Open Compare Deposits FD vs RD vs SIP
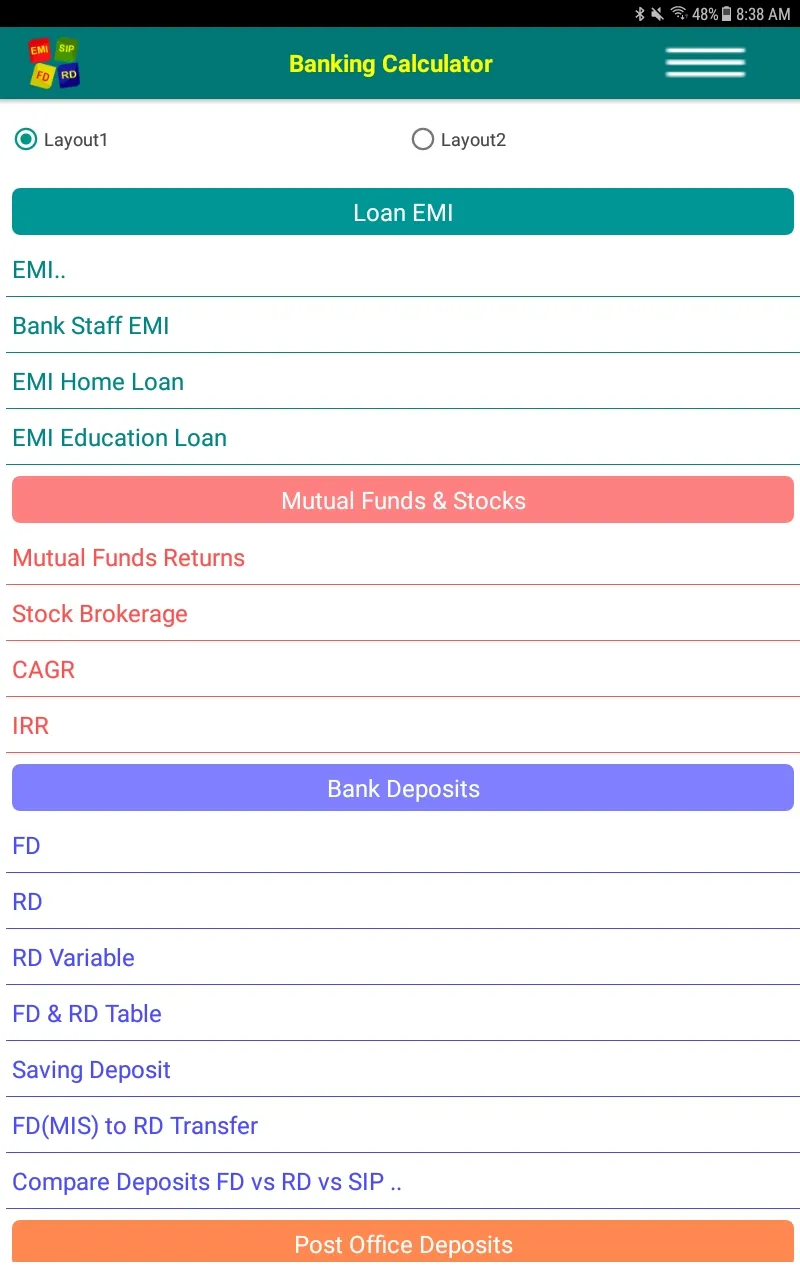Viewport: 800px width, 1280px height. tap(206, 1181)
